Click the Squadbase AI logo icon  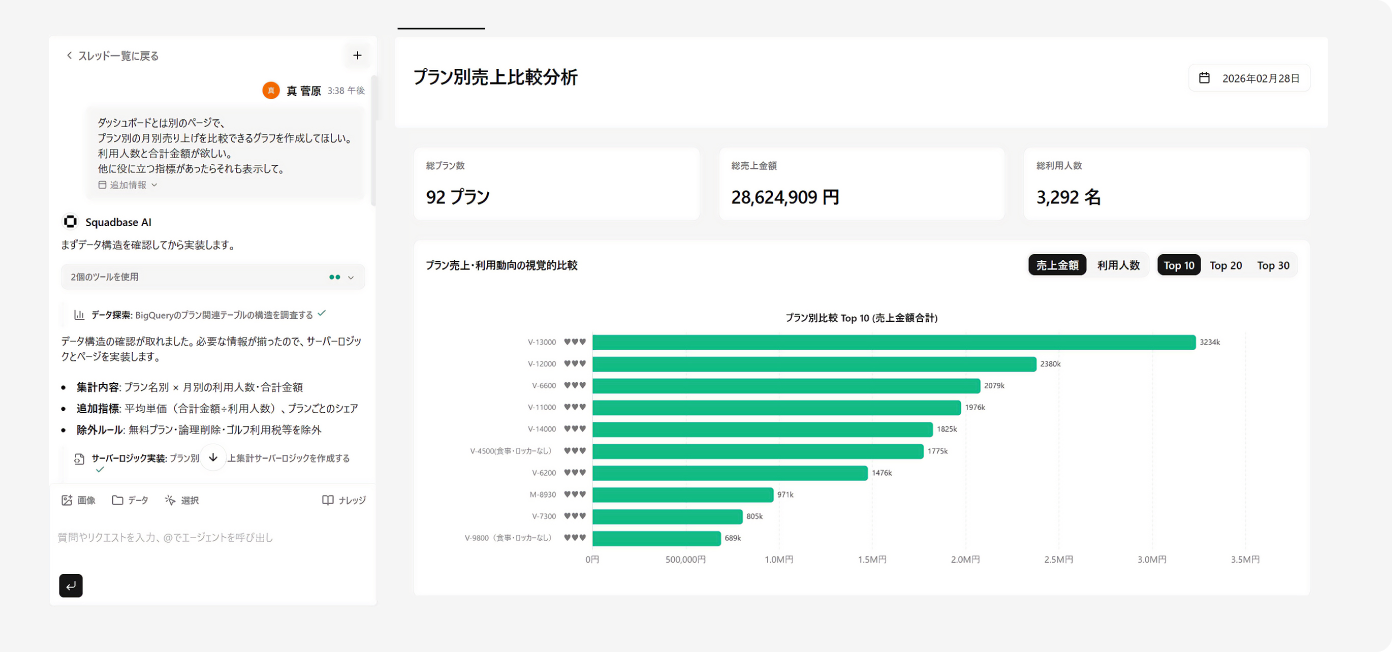[x=70, y=222]
